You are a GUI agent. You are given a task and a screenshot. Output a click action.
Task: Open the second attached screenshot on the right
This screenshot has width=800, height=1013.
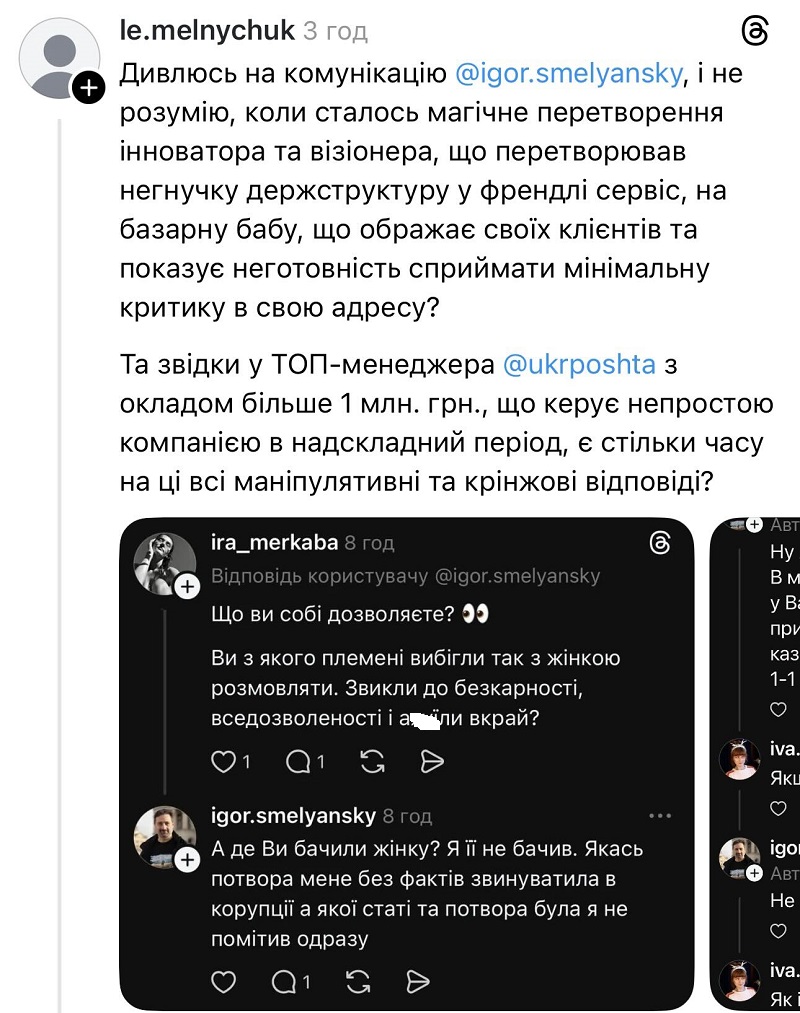(756, 760)
